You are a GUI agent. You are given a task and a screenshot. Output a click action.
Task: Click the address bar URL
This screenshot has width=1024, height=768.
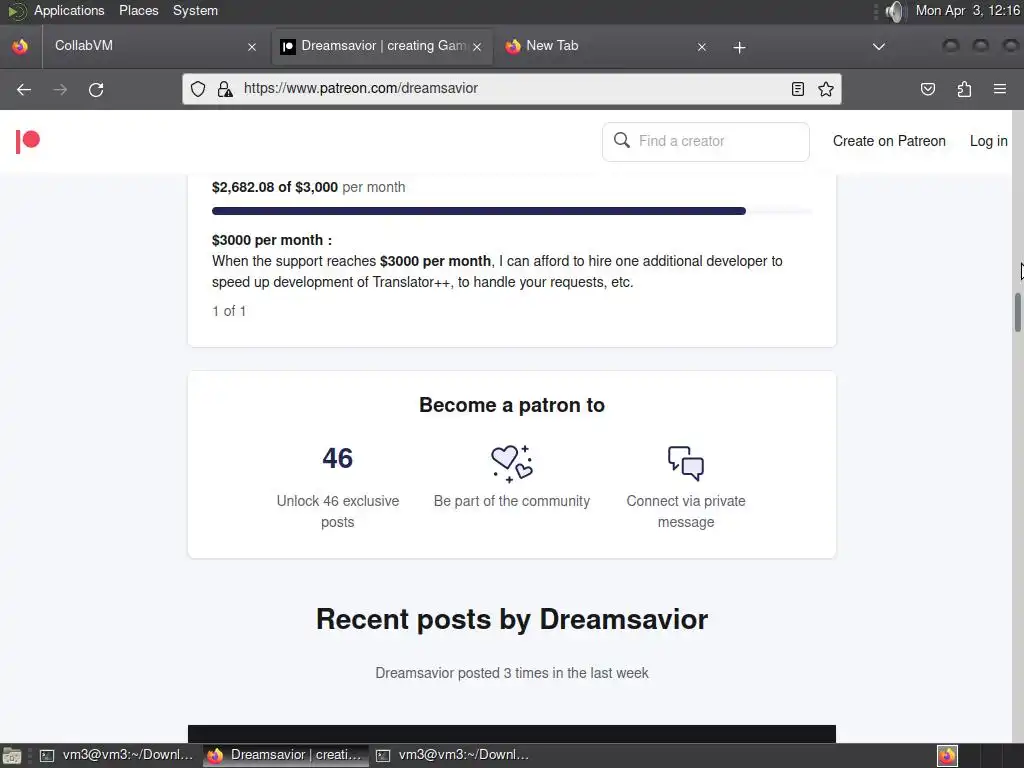tap(360, 88)
